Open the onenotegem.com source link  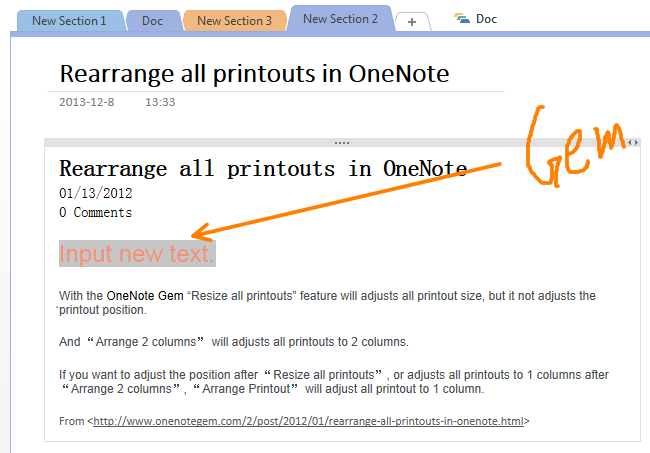308,421
